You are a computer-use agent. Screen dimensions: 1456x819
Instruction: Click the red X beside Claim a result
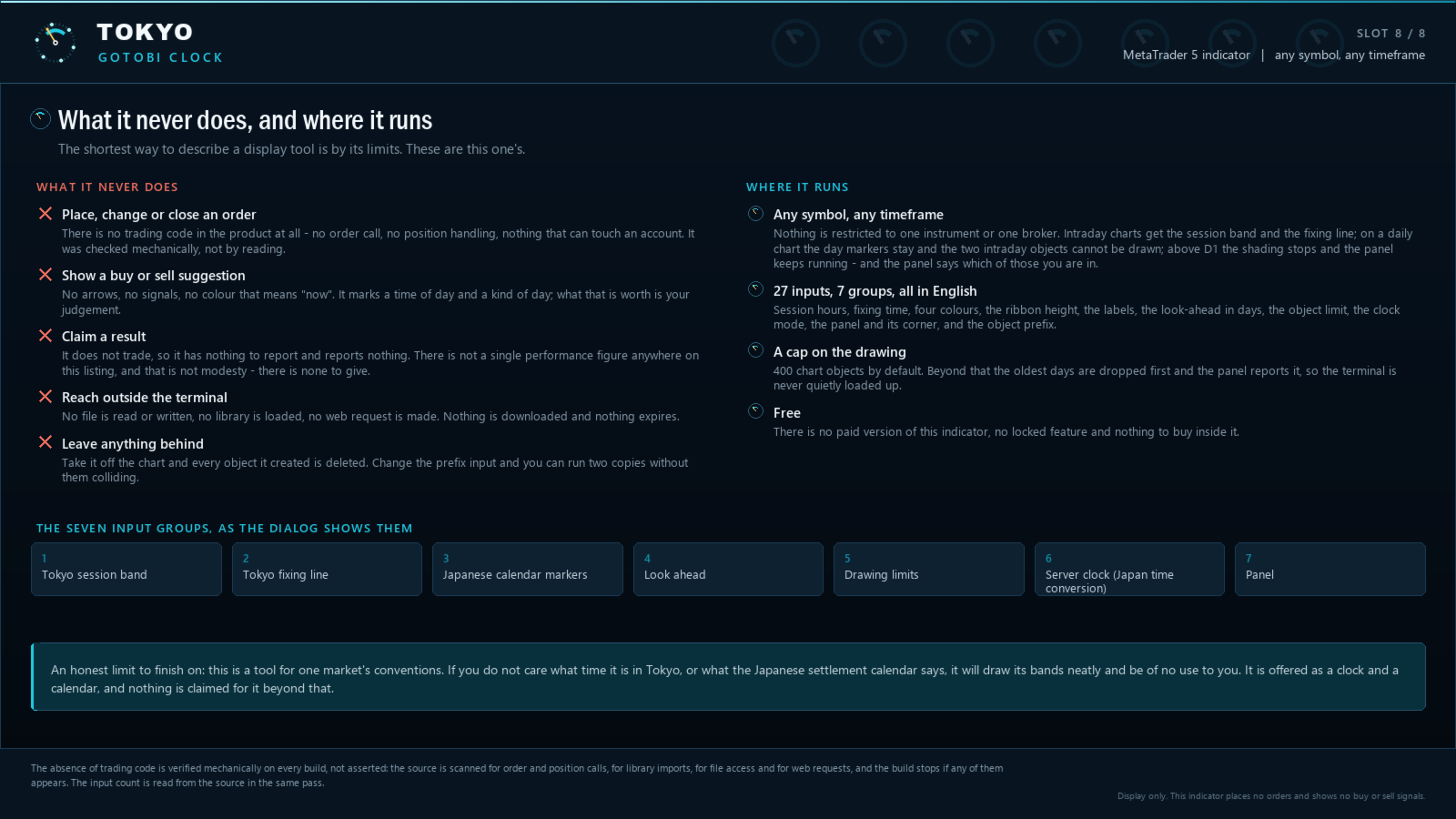coord(45,336)
